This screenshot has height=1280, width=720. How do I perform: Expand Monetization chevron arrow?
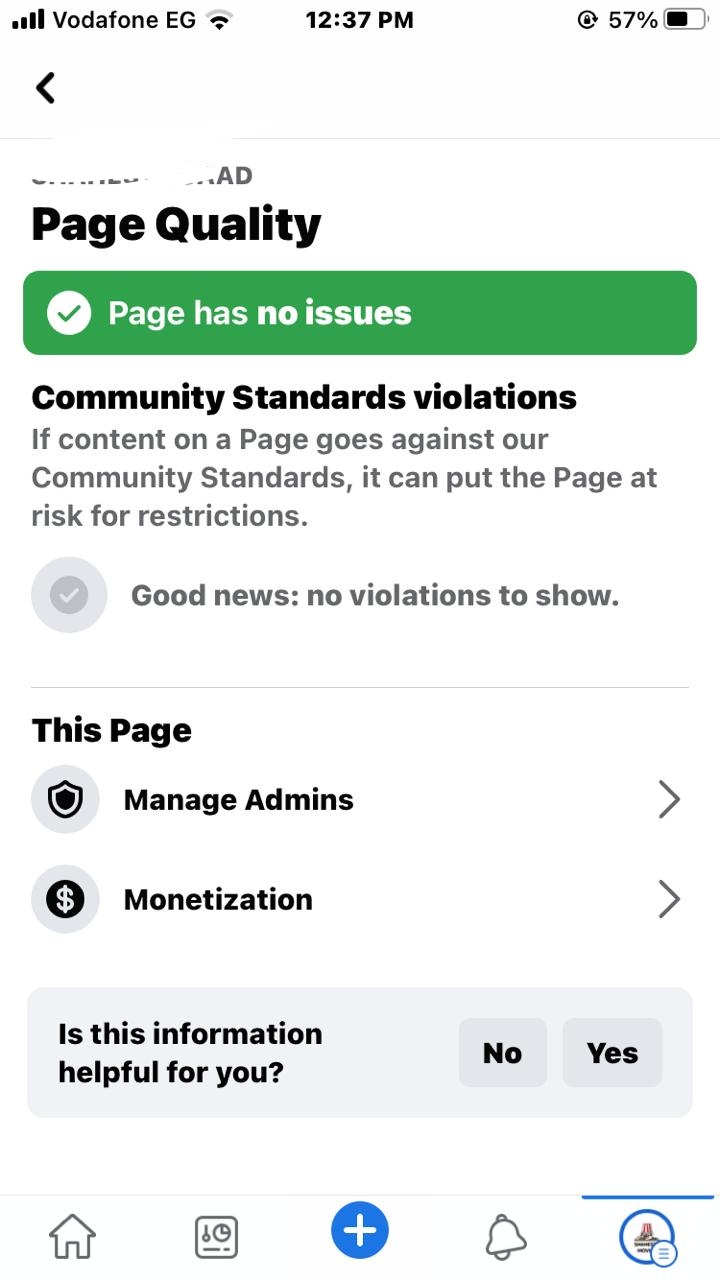tap(669, 899)
